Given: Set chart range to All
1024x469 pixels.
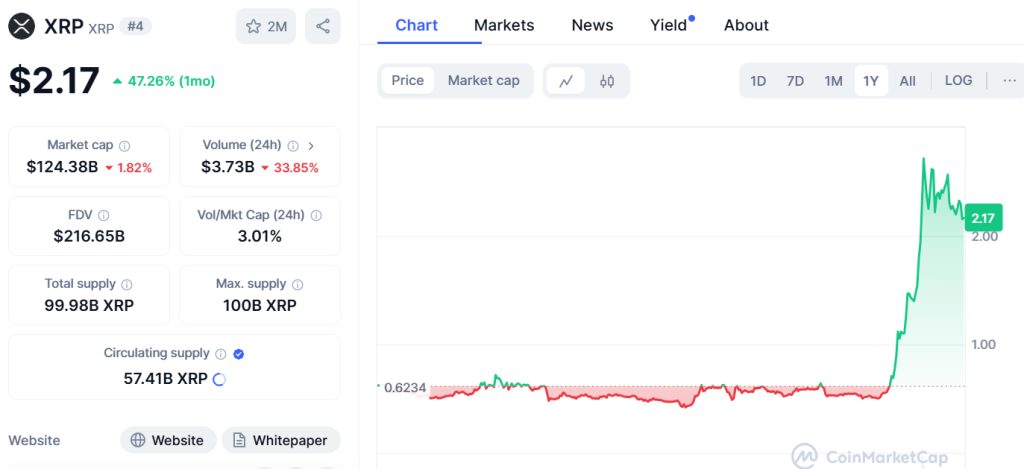Looking at the screenshot, I should [x=908, y=81].
